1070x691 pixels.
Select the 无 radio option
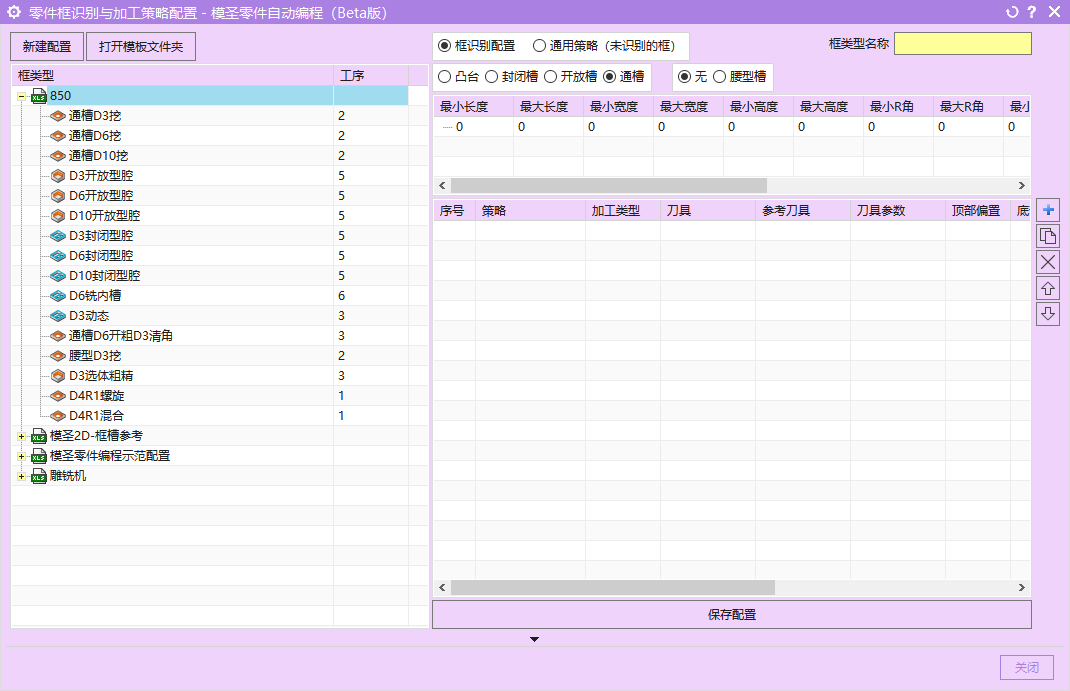pos(684,76)
